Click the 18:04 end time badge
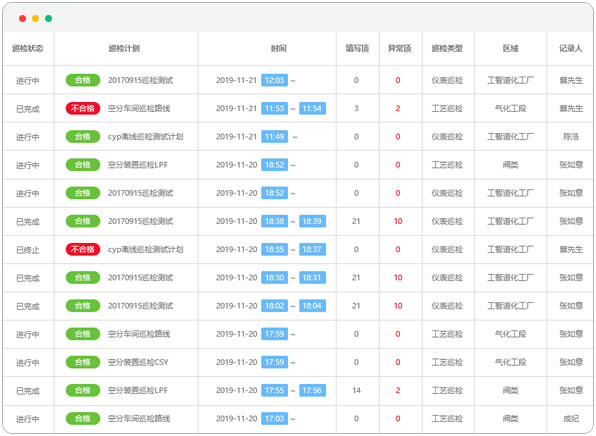The height and width of the screenshot is (436, 596). [x=312, y=306]
